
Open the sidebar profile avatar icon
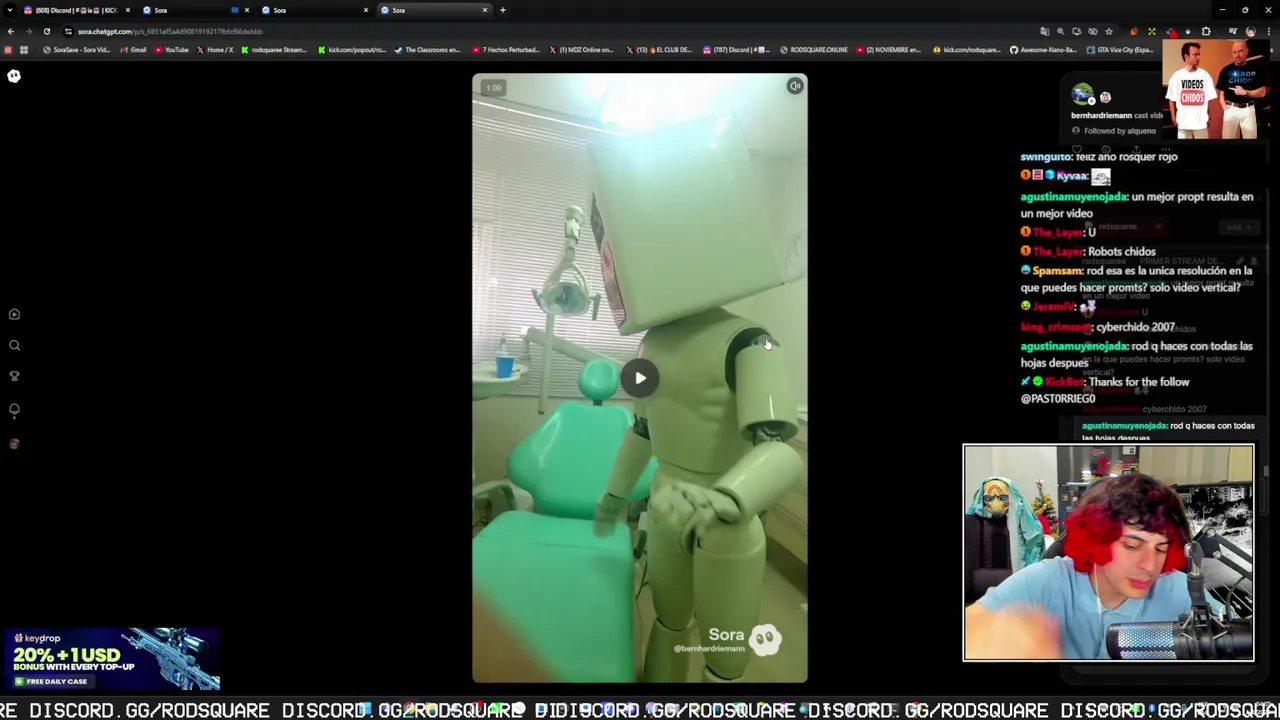tap(14, 443)
